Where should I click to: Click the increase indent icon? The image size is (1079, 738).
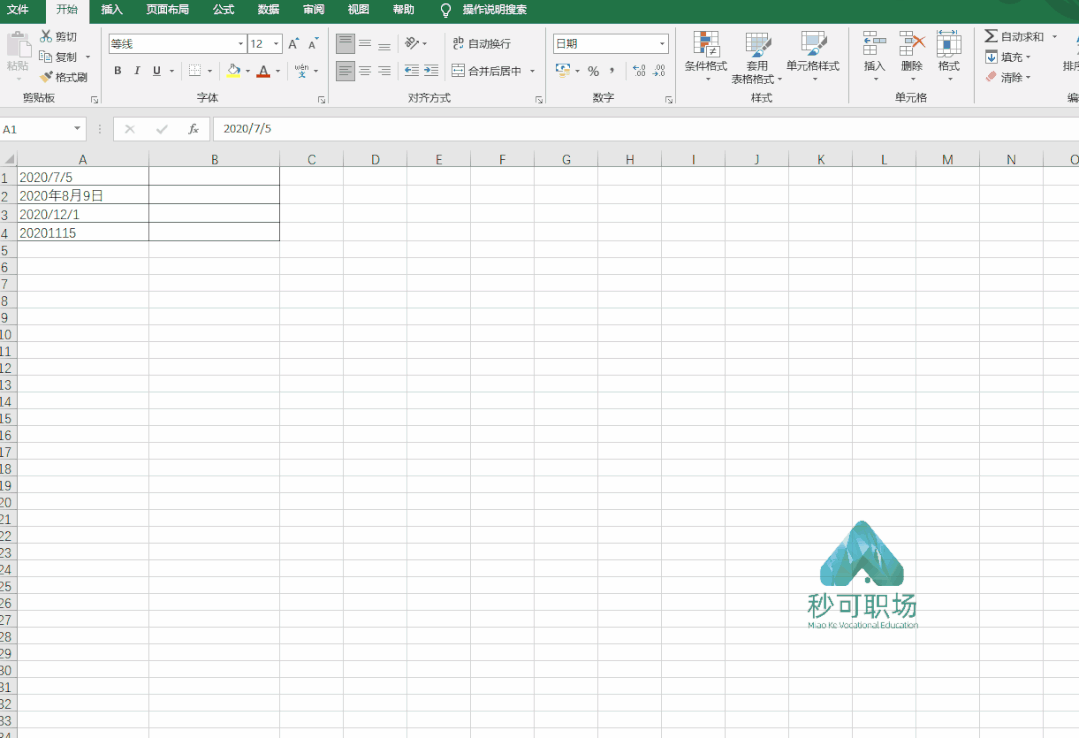(x=431, y=71)
